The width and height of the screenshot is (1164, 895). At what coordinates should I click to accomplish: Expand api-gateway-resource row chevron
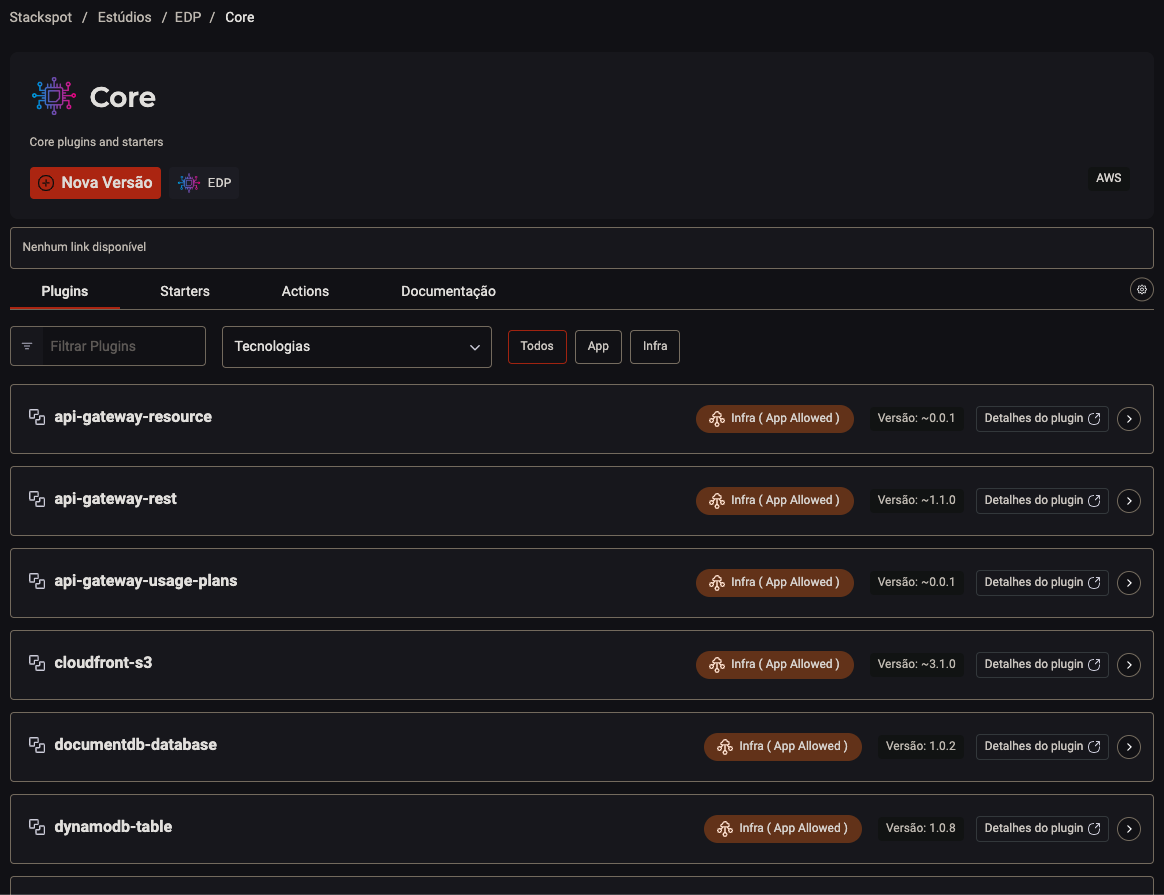click(x=1129, y=419)
